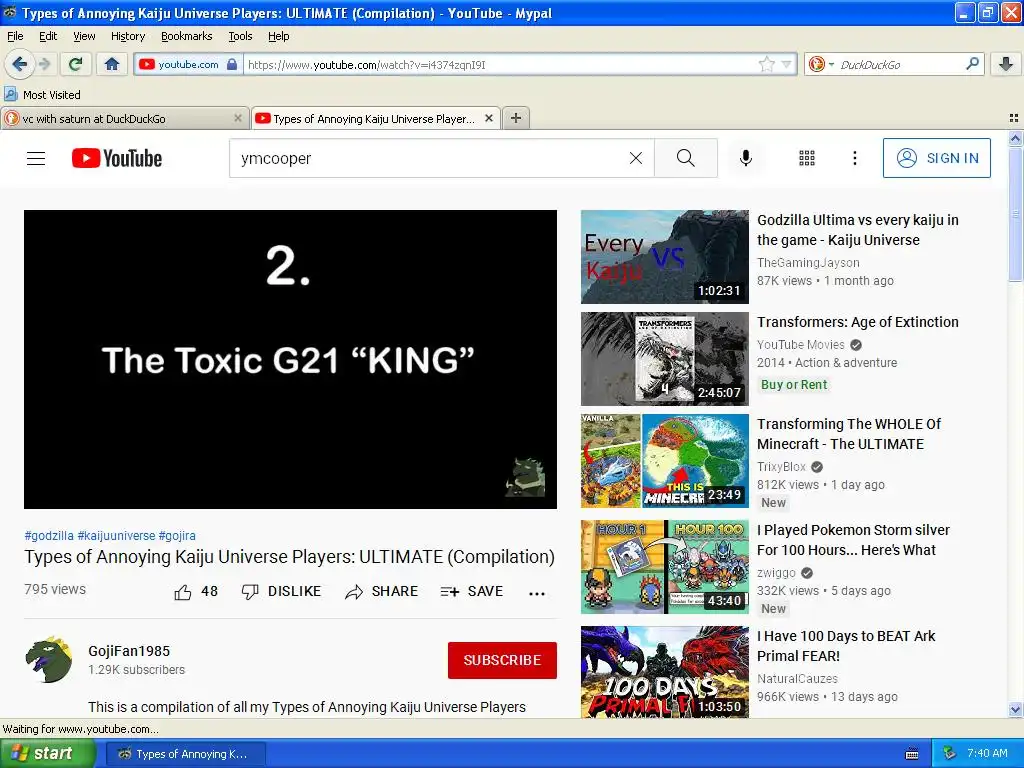This screenshot has height=768, width=1024.
Task: Open the History menu
Action: pyautogui.click(x=128, y=36)
